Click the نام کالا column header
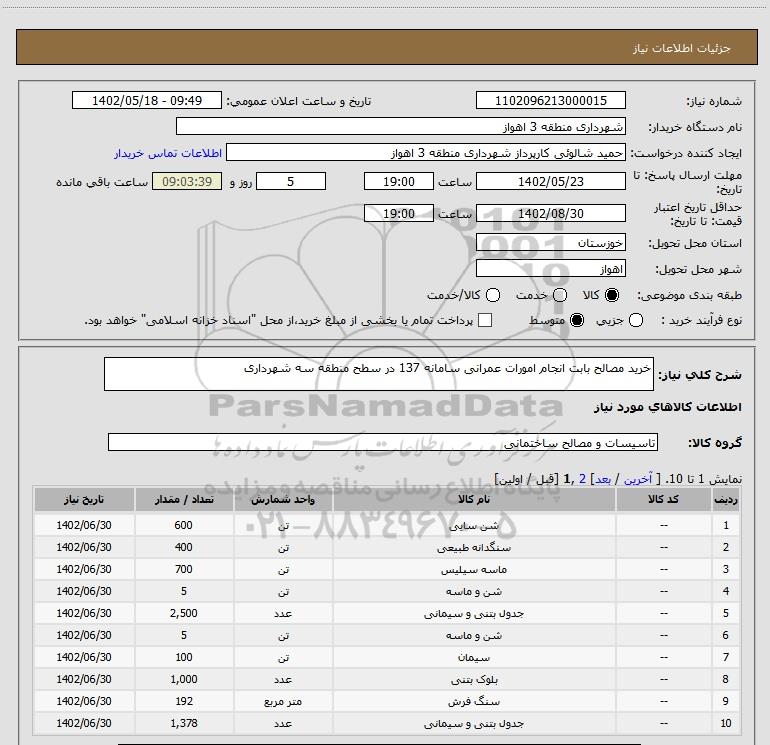 click(x=474, y=499)
